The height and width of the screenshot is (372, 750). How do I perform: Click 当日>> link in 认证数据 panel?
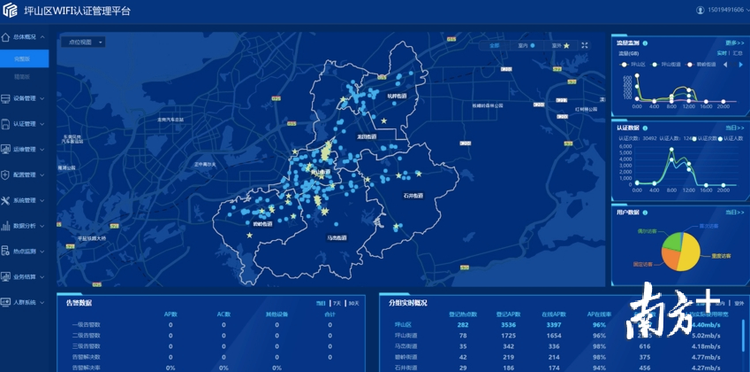pyautogui.click(x=735, y=128)
